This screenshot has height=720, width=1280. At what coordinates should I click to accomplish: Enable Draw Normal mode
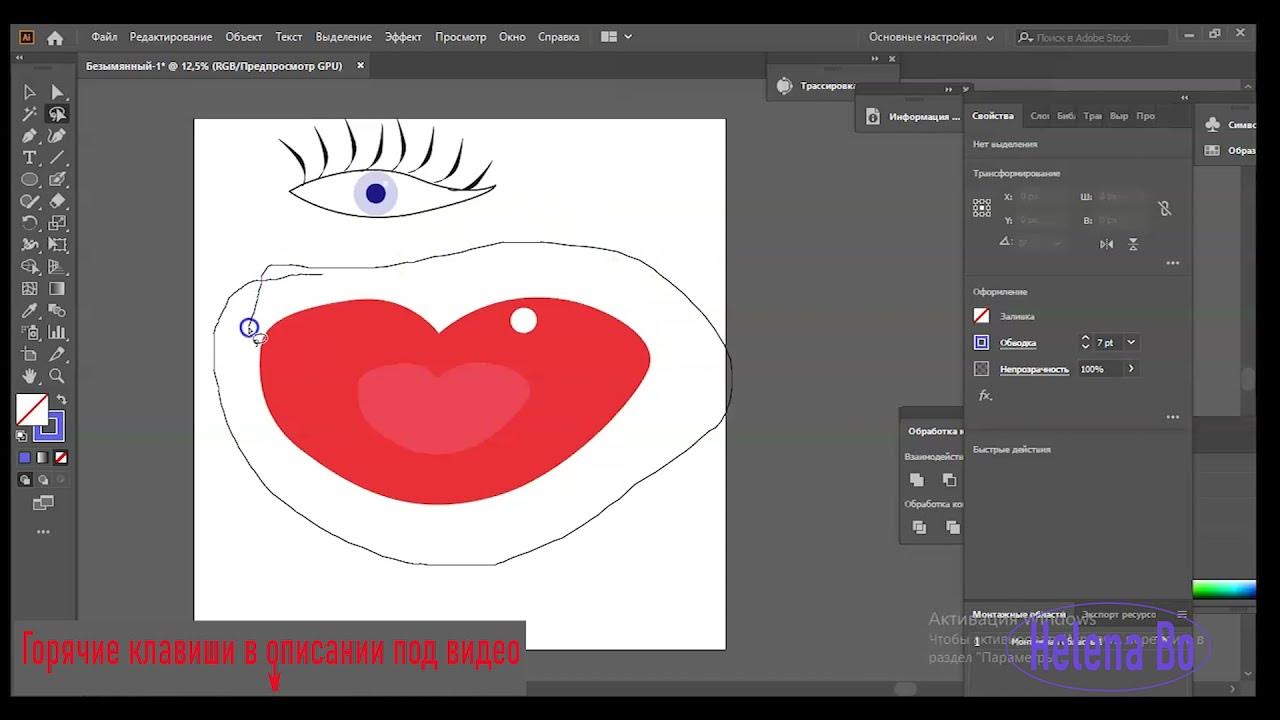pyautogui.click(x=25, y=480)
